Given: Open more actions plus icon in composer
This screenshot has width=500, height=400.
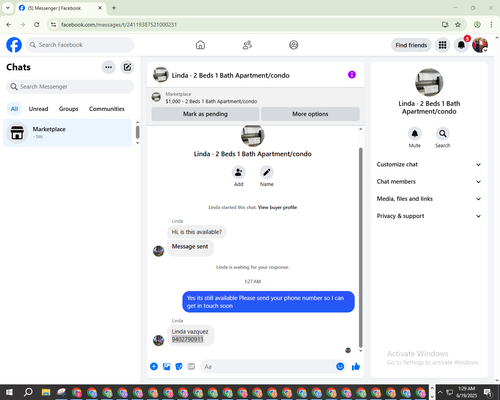Looking at the screenshot, I should pos(154,367).
